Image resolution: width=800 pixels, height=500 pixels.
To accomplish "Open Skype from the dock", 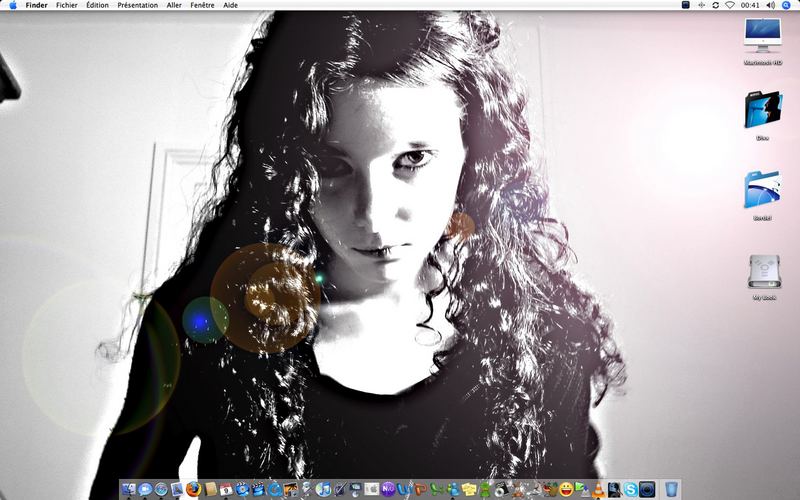I will (x=631, y=489).
